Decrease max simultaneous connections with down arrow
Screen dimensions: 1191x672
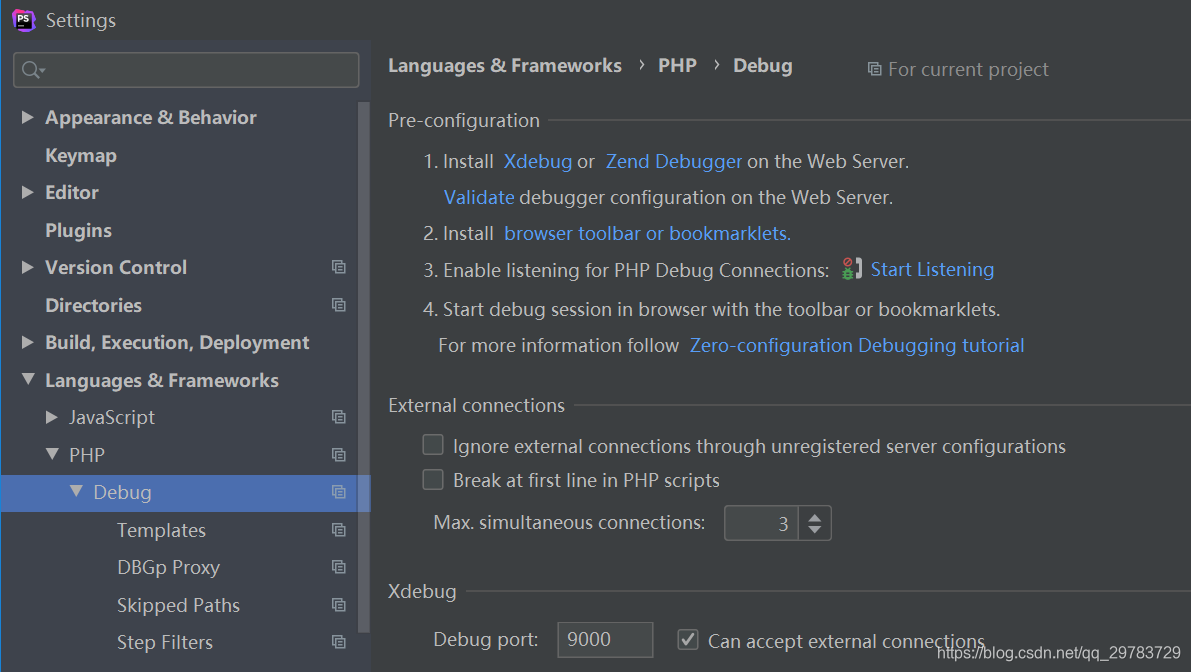coord(815,529)
